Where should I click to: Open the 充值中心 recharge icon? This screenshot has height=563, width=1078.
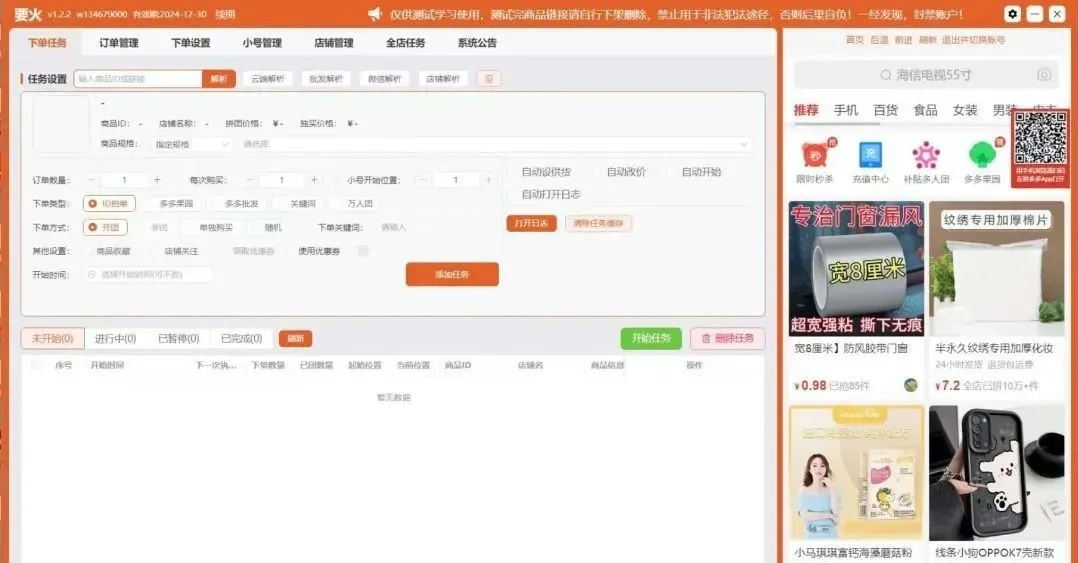(x=870, y=156)
